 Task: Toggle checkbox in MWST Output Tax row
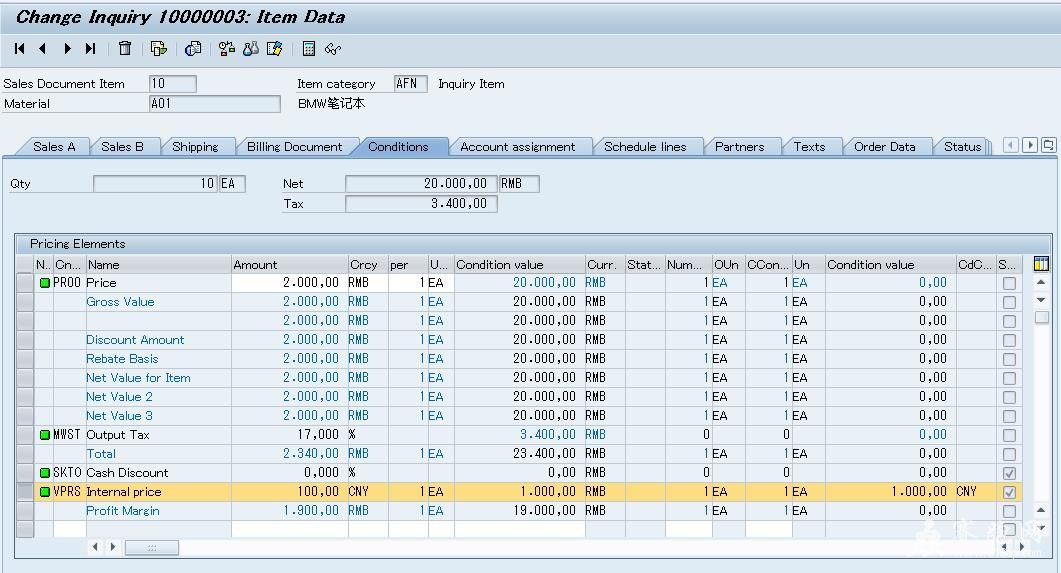pos(1009,436)
